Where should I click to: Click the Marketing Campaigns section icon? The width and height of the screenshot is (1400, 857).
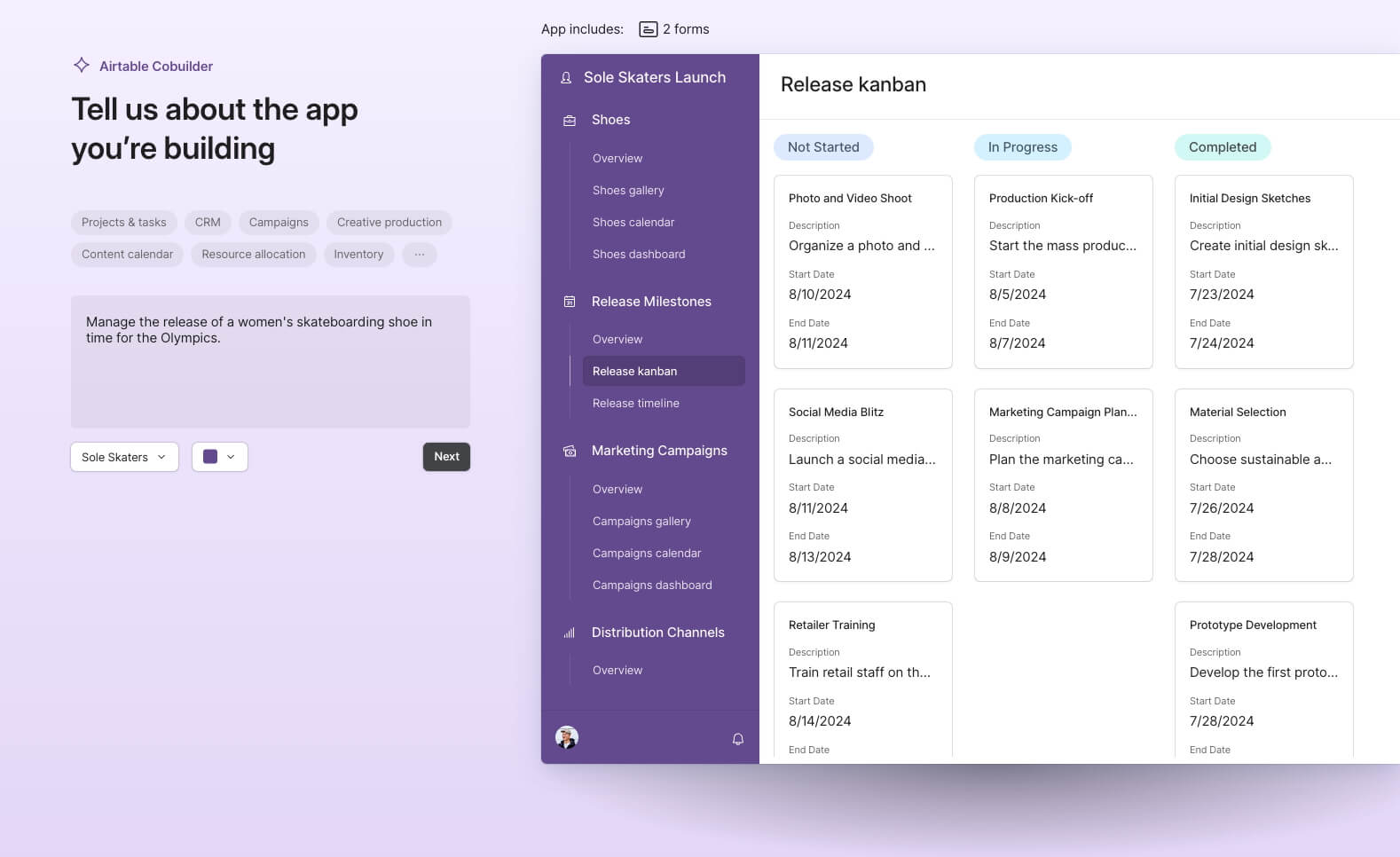click(x=570, y=452)
